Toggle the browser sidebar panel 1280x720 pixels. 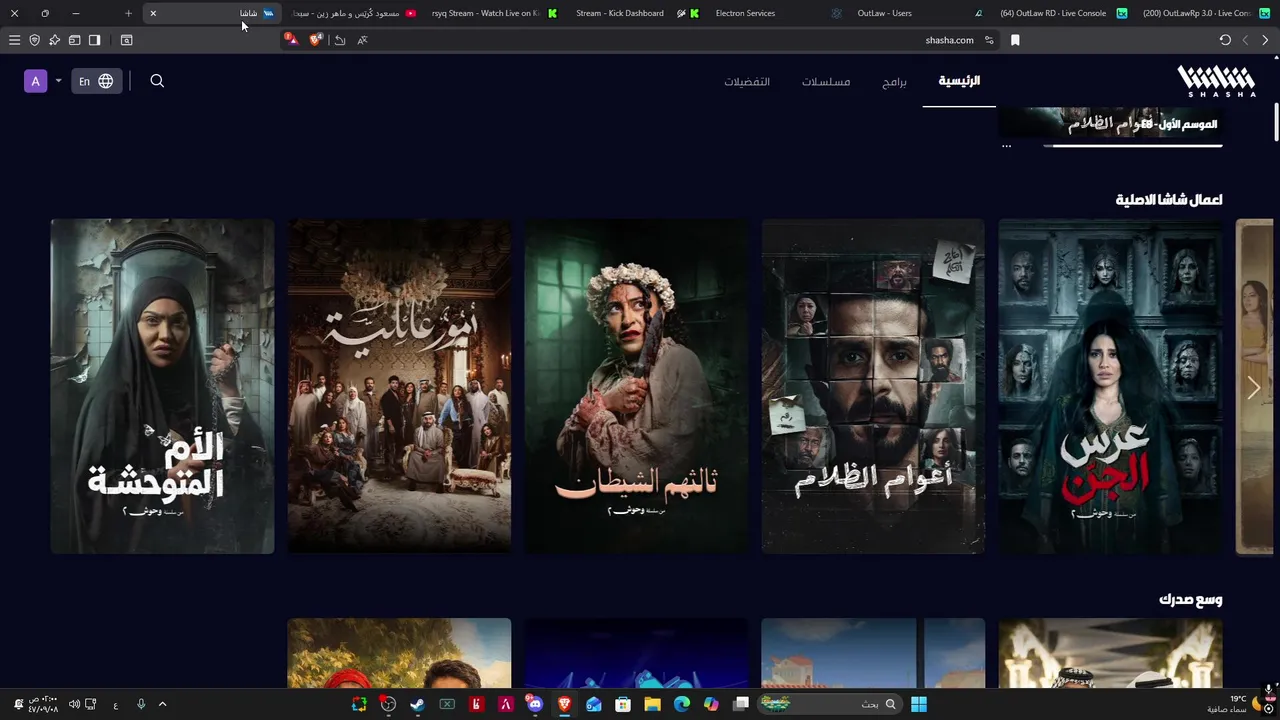94,40
